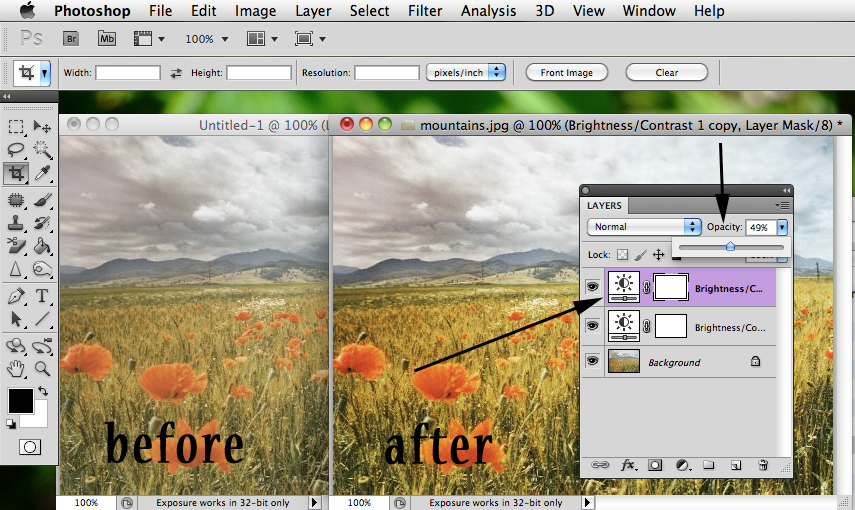This screenshot has height=510, width=855.
Task: Open the 100% zoom level dropdown
Action: click(x=207, y=39)
